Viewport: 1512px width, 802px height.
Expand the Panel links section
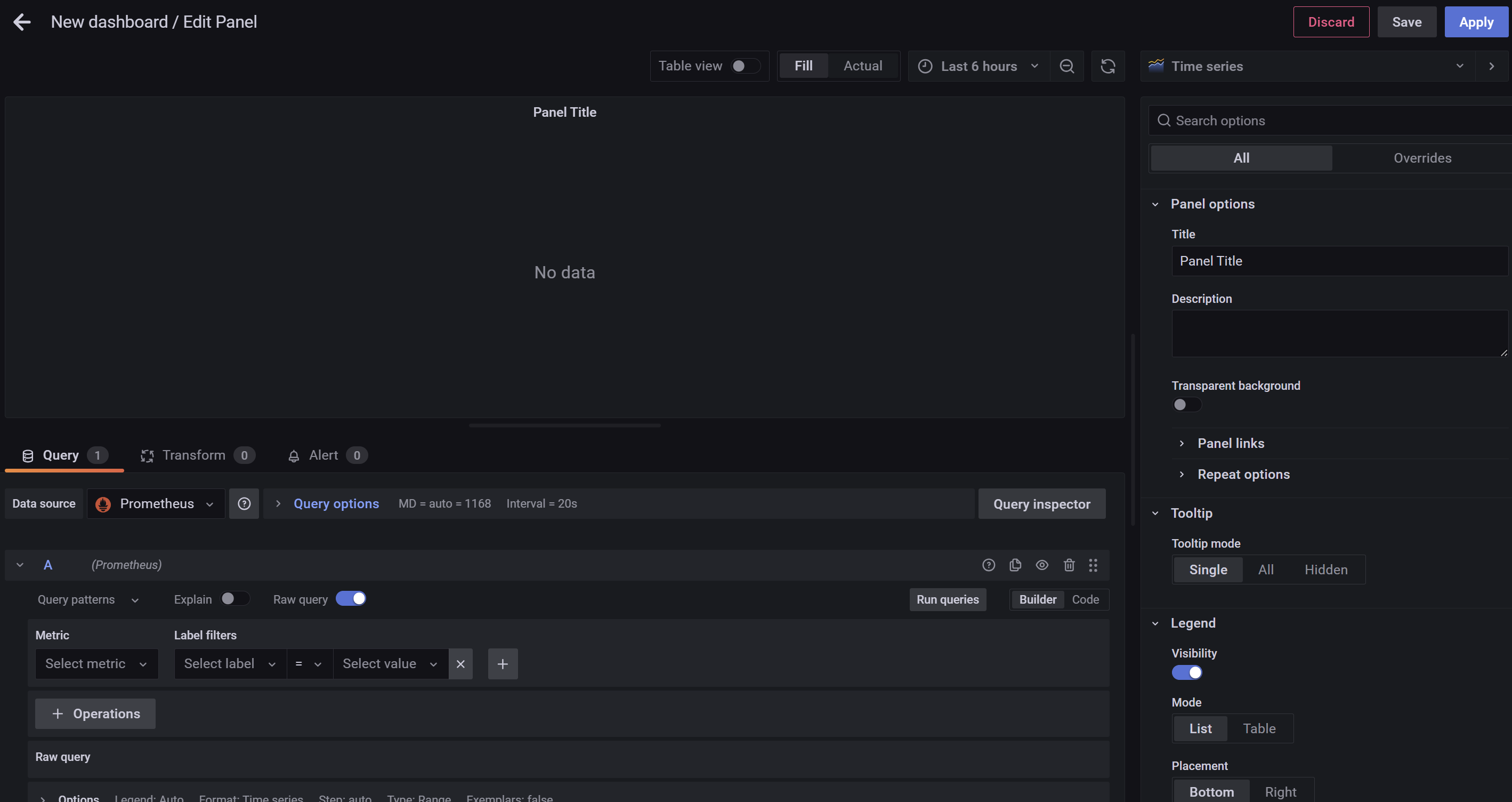[1231, 443]
